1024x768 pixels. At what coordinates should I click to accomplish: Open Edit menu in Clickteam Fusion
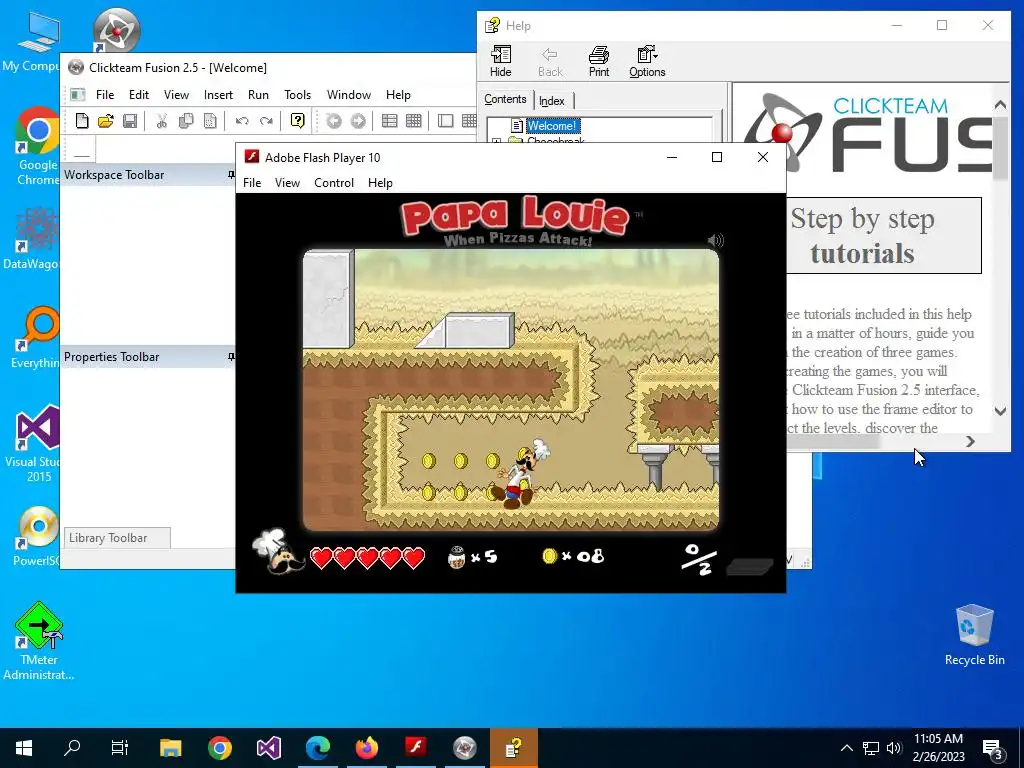point(138,95)
